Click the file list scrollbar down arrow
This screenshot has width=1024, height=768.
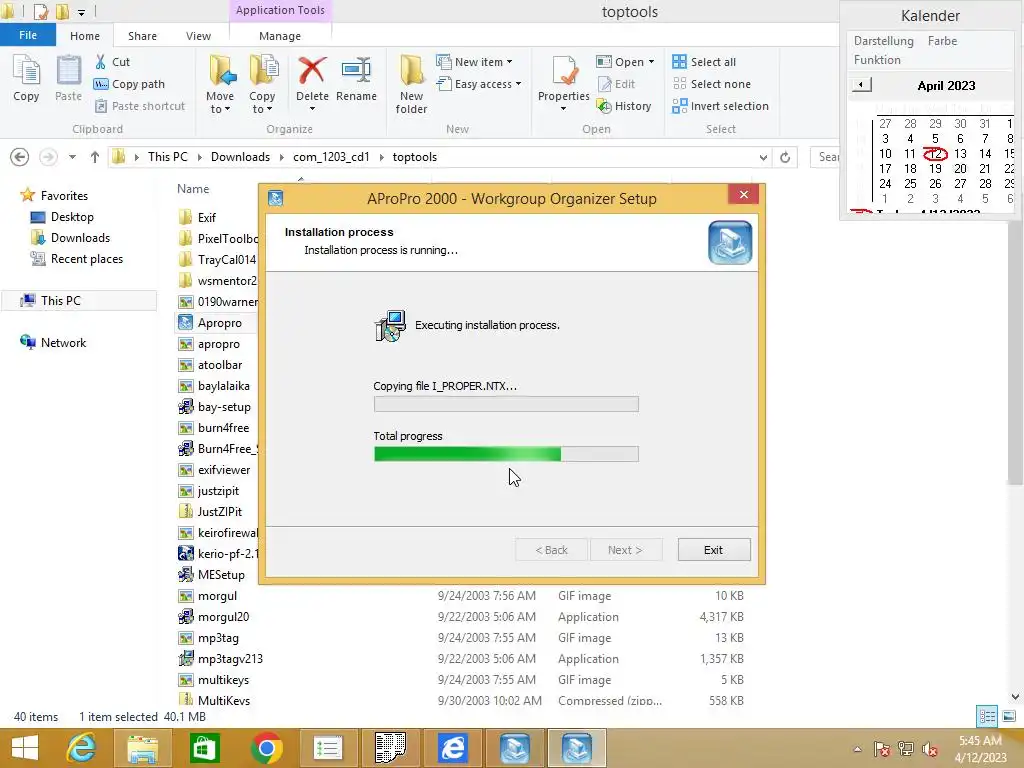tap(1015, 697)
